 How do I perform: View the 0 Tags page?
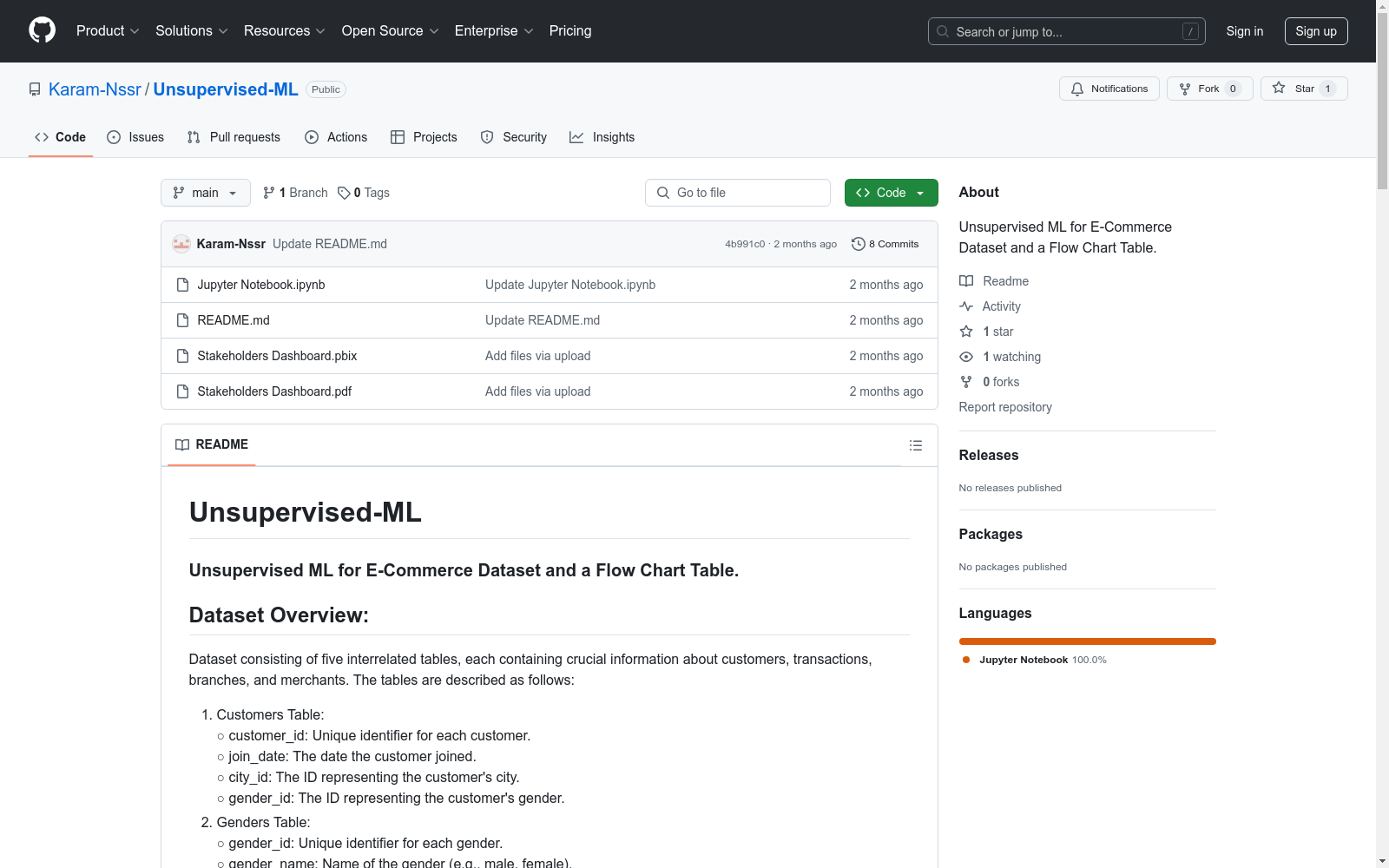[x=364, y=193]
